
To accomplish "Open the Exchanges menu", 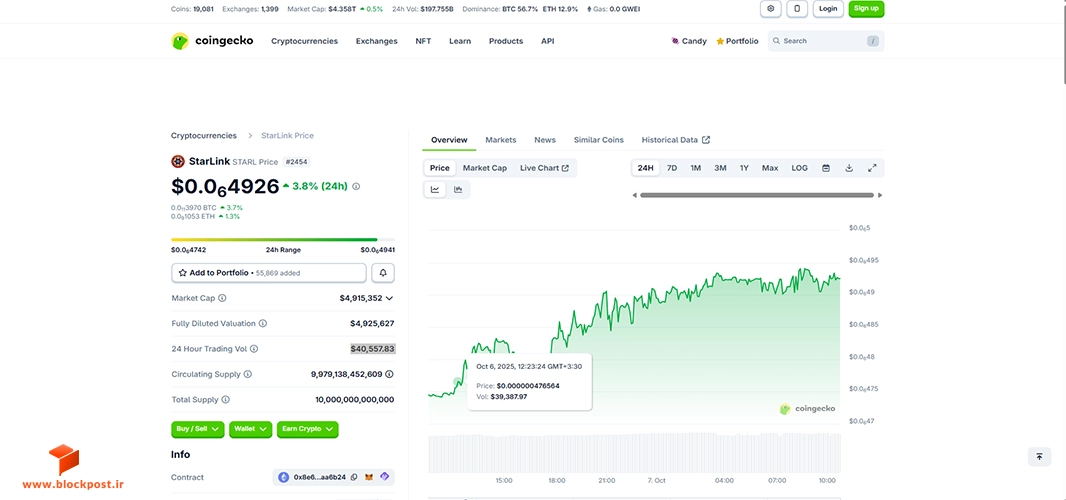I will tap(377, 41).
